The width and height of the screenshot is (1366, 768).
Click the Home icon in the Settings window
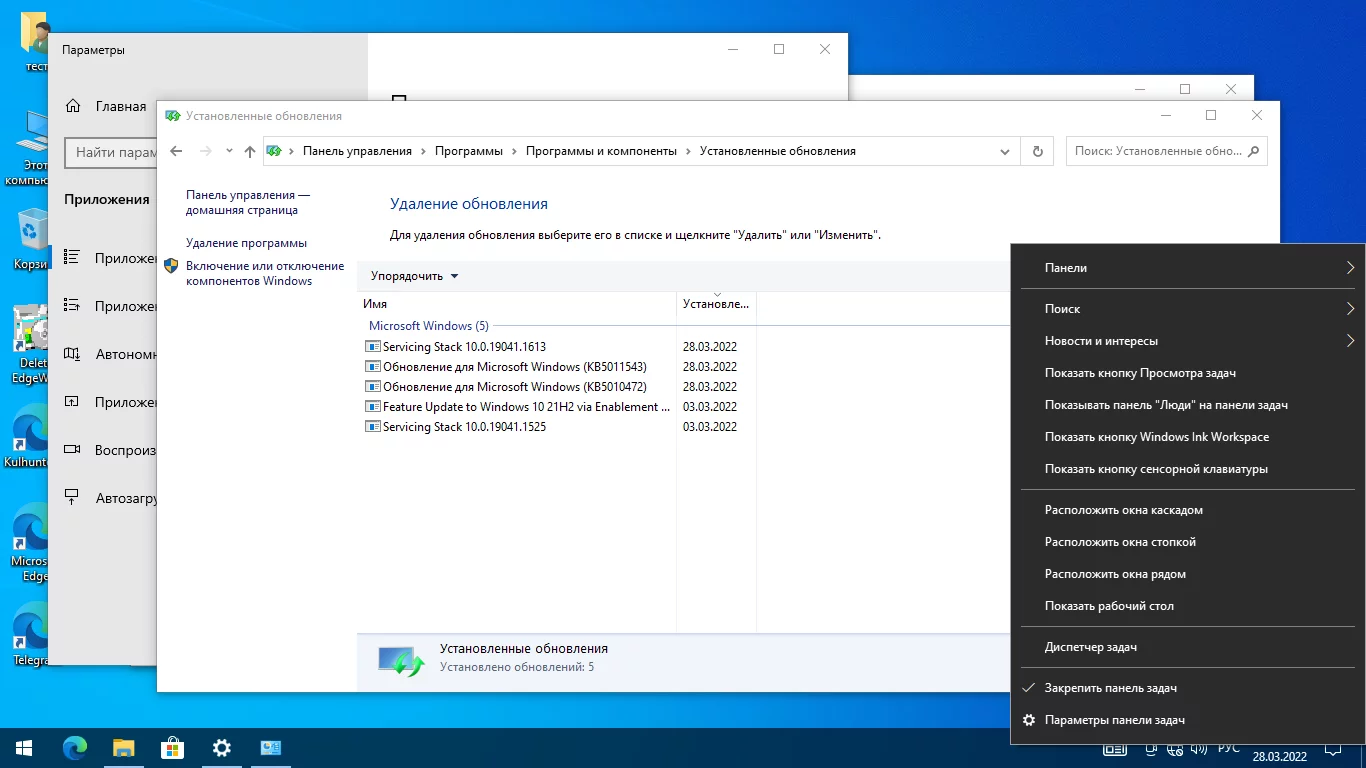[73, 106]
